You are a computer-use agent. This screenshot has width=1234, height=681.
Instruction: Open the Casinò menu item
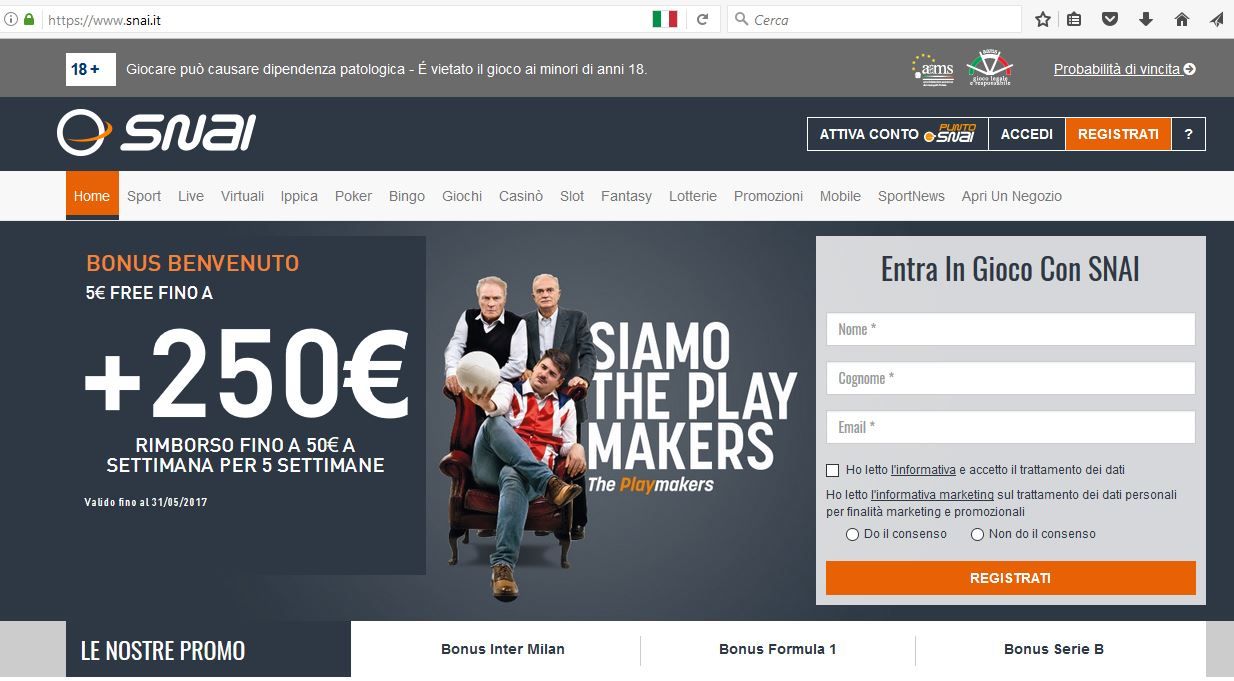coord(521,196)
